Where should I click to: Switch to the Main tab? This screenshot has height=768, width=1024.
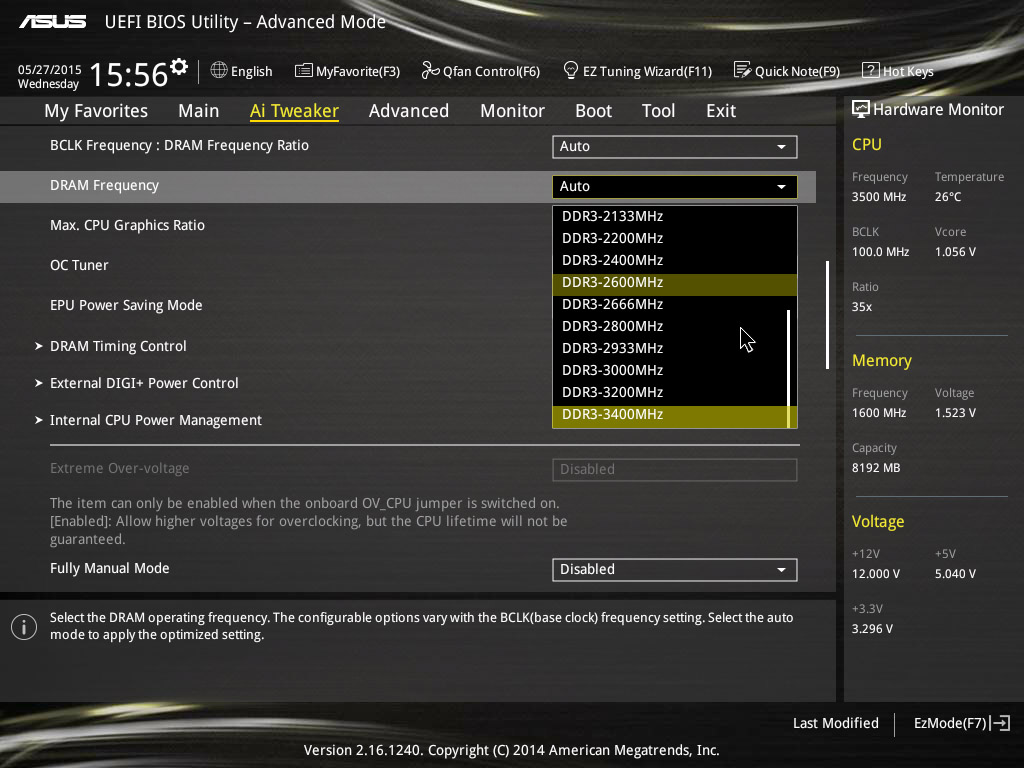[199, 111]
